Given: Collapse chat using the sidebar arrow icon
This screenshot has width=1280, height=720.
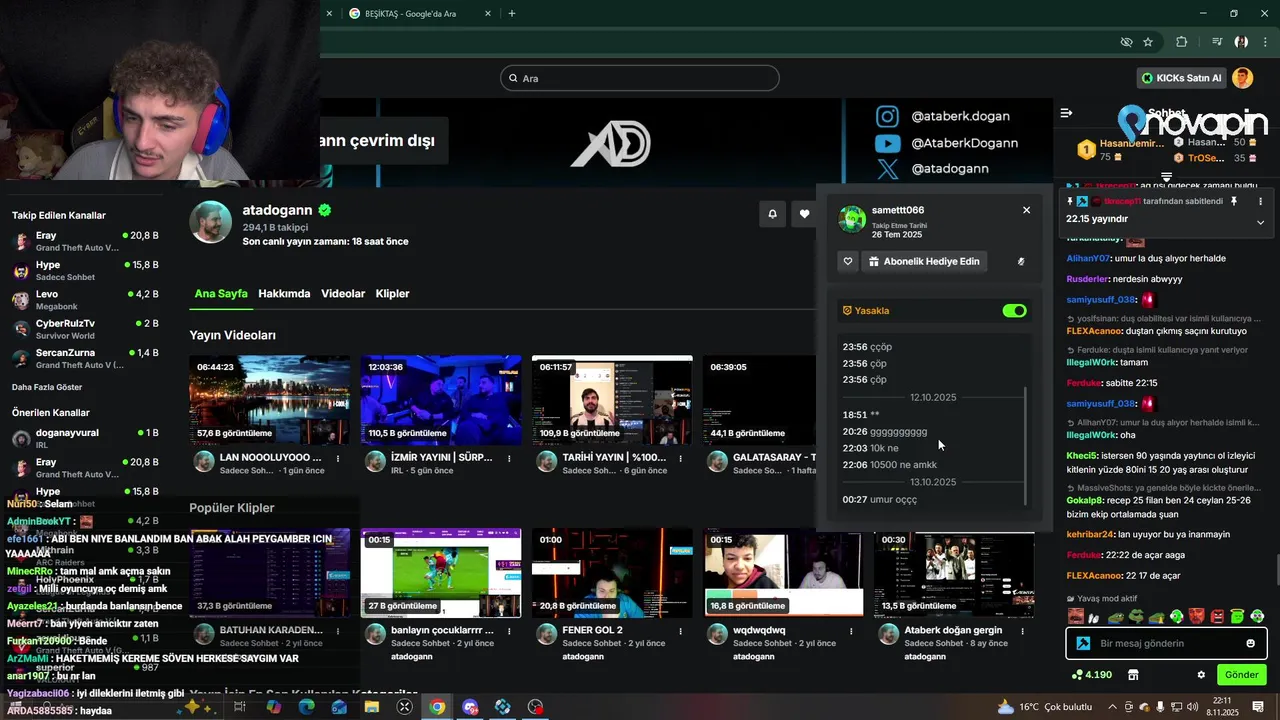Looking at the screenshot, I should point(1066,113).
